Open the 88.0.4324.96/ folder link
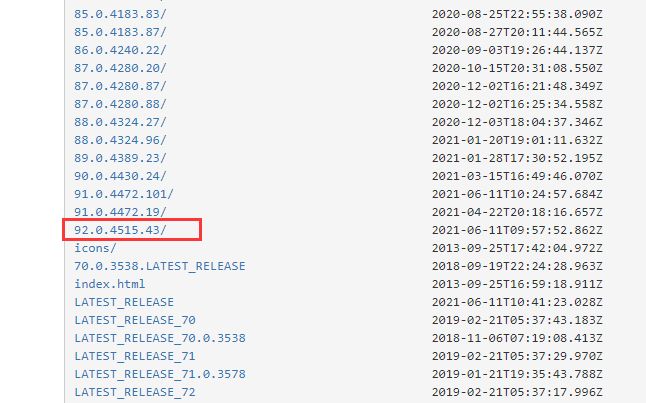Screen dimensions: 646x403 [x=120, y=140]
